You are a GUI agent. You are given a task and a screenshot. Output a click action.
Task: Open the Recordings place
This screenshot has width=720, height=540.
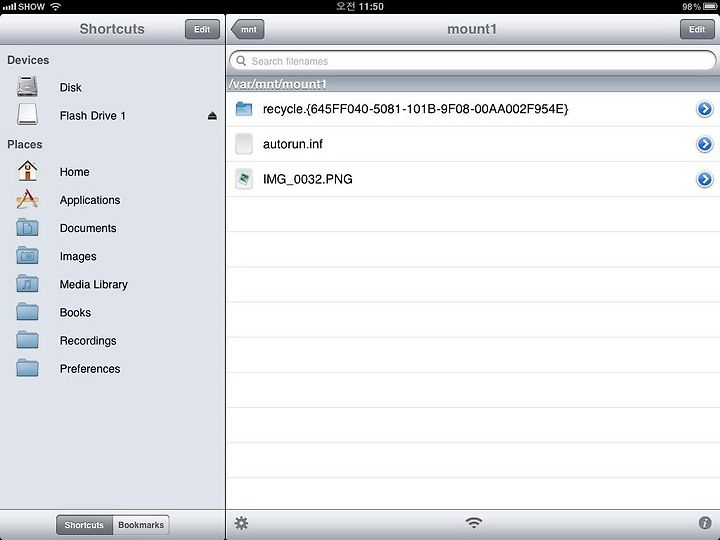[112, 340]
